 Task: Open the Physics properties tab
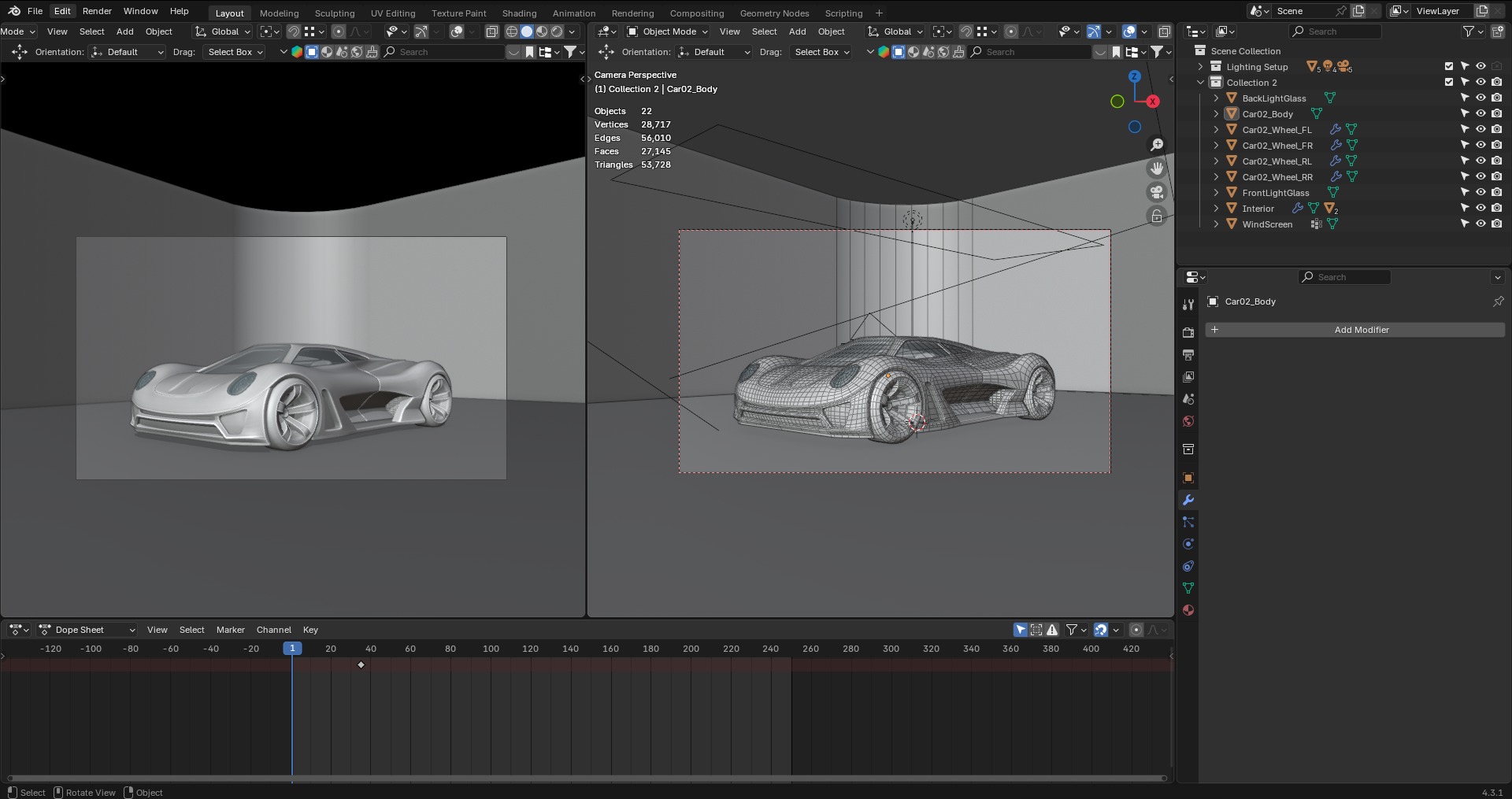[1188, 544]
